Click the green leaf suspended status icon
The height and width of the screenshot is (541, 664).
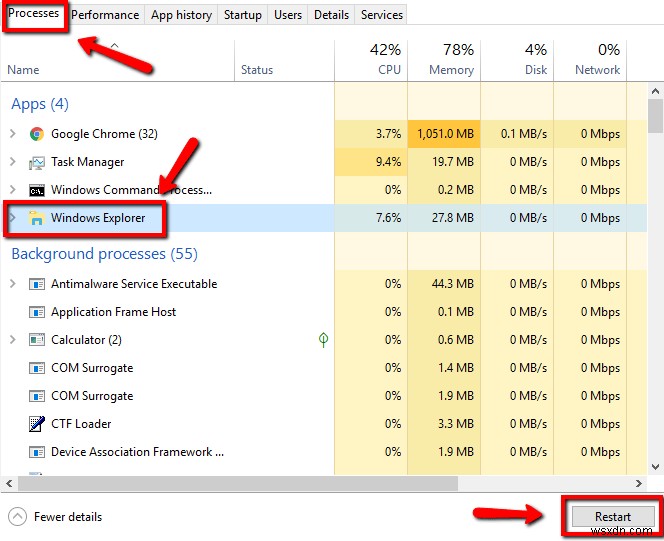tap(324, 340)
